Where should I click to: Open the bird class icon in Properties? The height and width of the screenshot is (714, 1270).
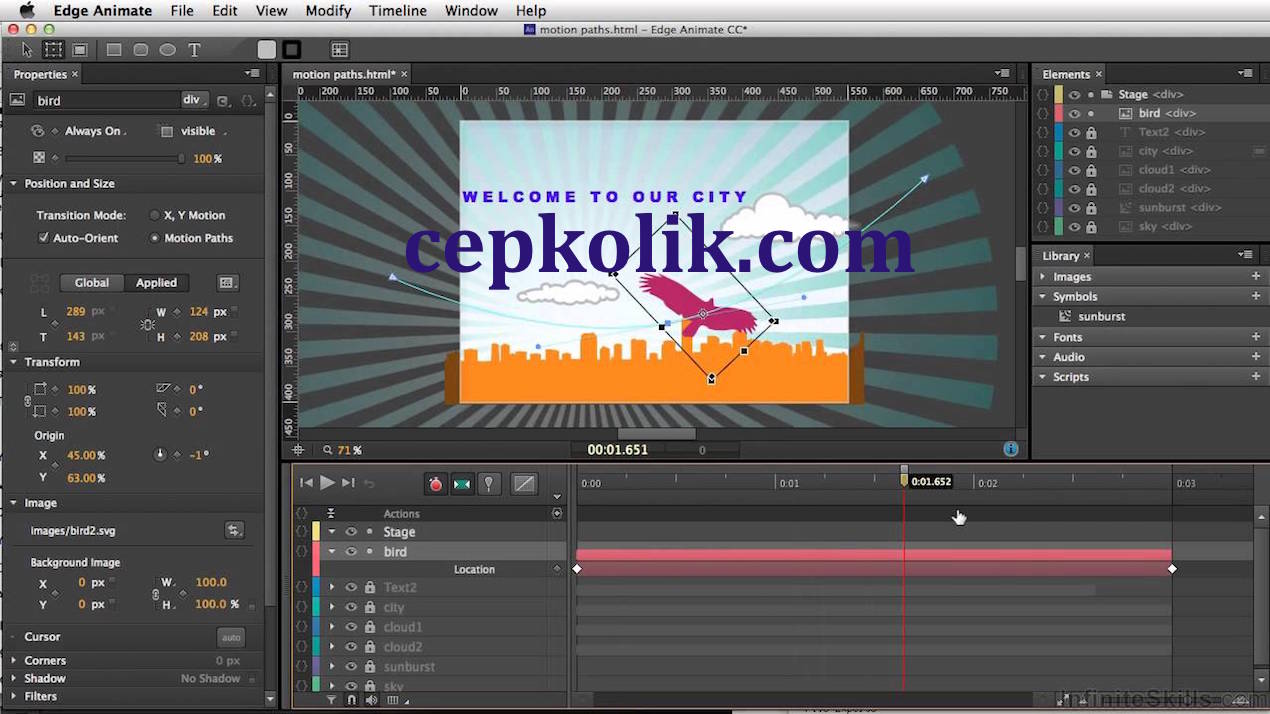point(223,100)
